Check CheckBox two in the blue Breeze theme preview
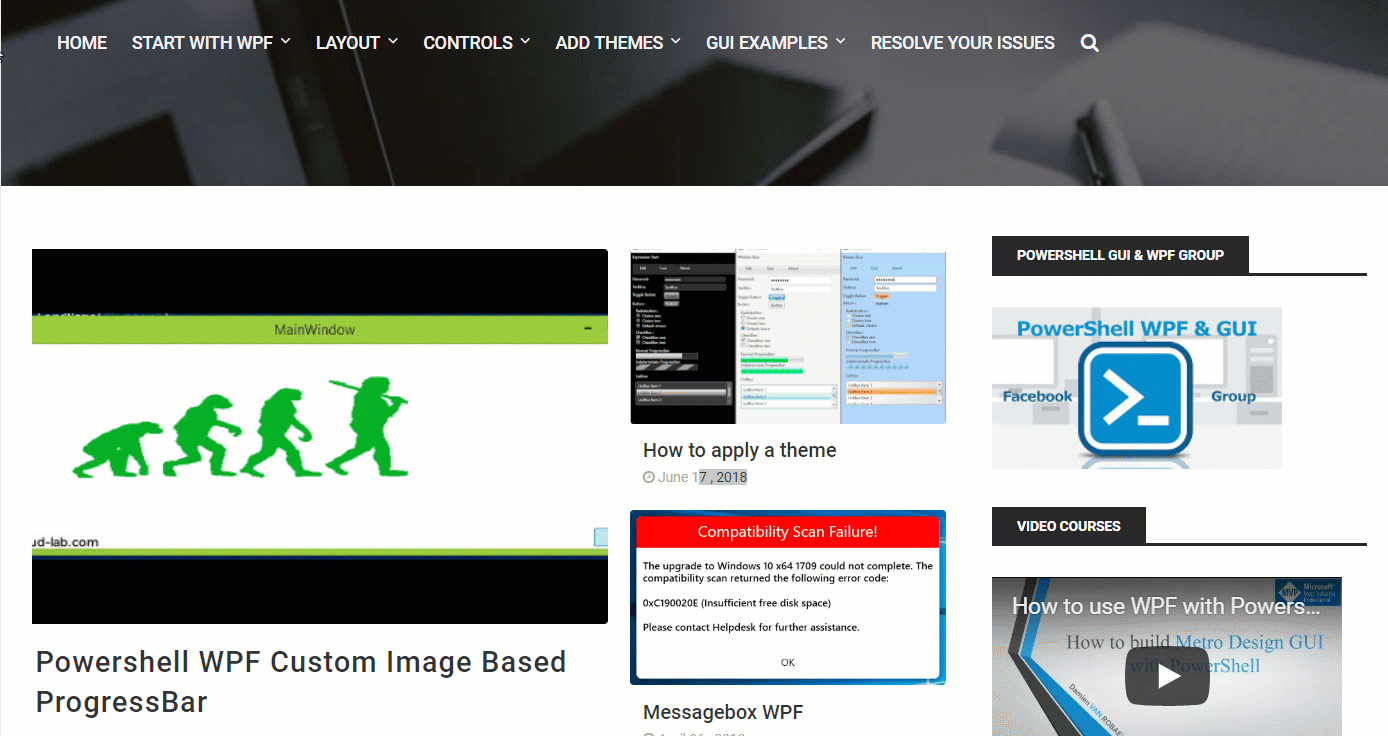 click(849, 342)
